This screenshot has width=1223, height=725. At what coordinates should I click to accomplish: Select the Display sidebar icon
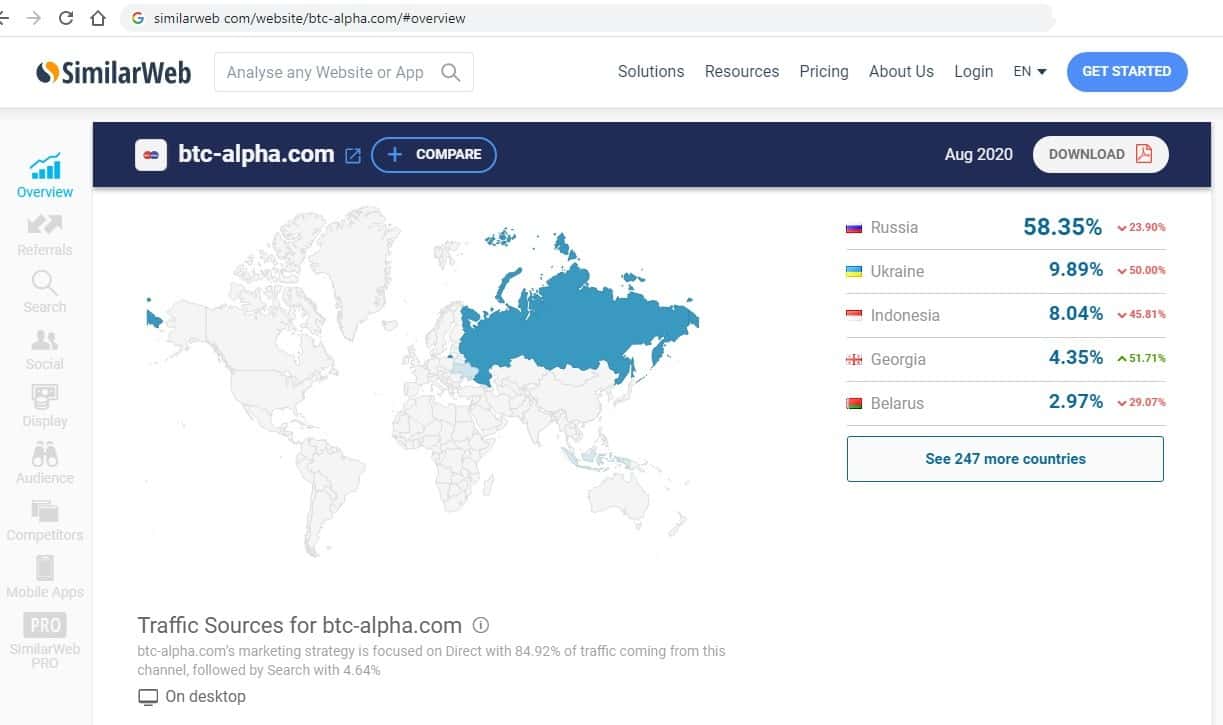pos(45,397)
